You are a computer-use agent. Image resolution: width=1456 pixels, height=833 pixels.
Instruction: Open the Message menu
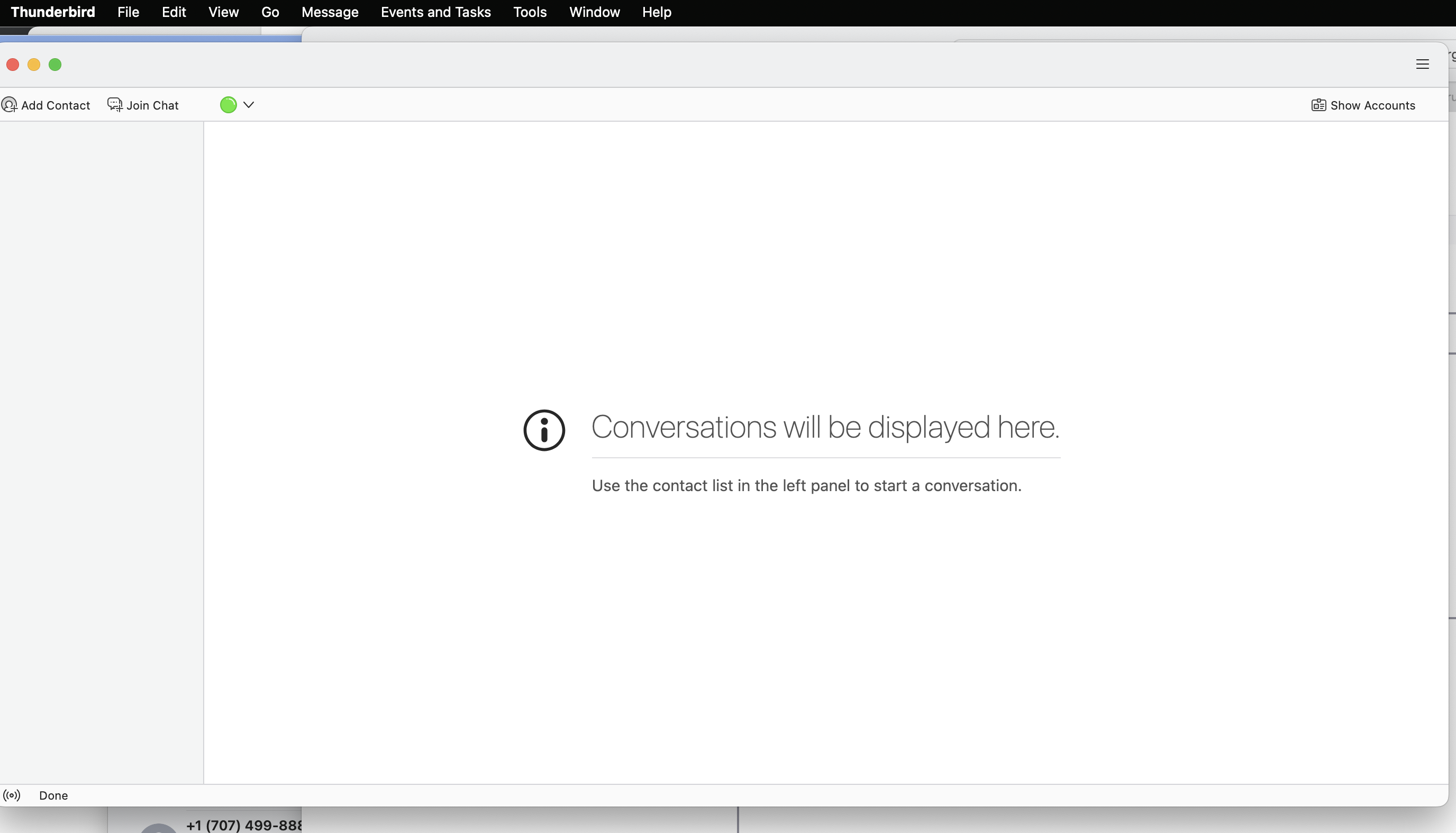pyautogui.click(x=330, y=12)
